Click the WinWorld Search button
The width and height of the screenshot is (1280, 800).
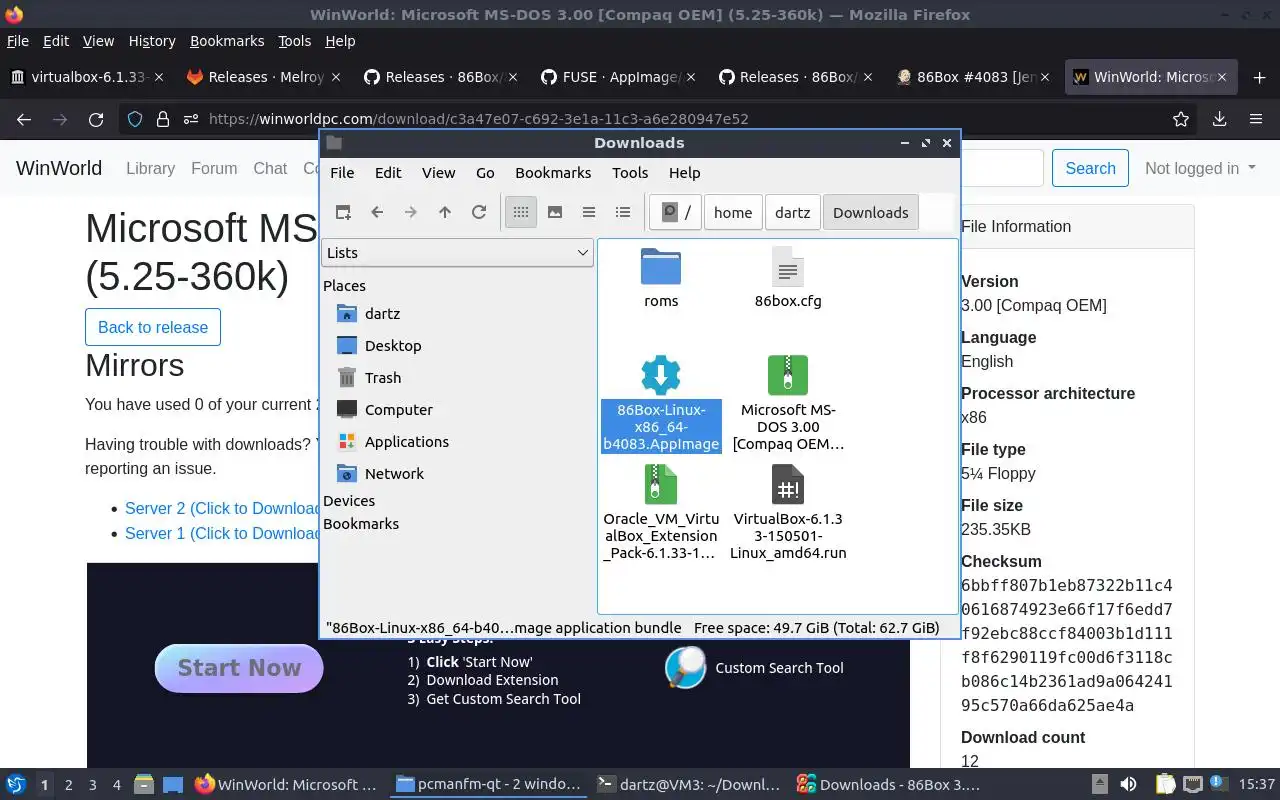pos(1090,168)
